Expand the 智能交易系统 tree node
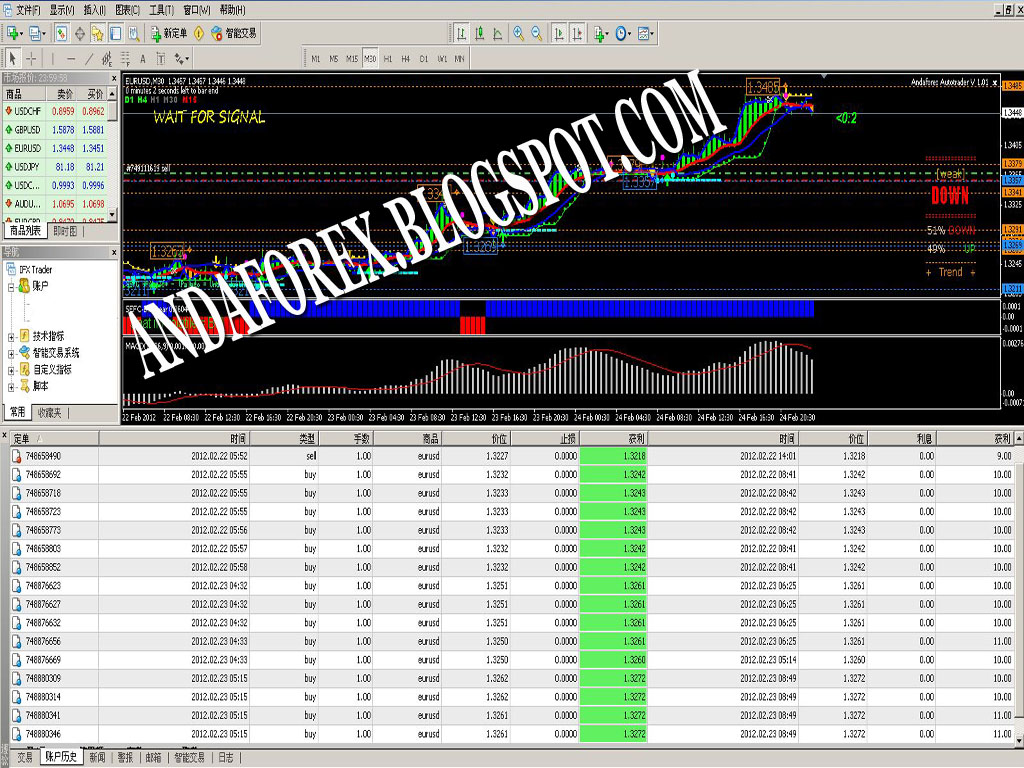Viewport: 1024px width, 768px height. pyautogui.click(x=11, y=353)
